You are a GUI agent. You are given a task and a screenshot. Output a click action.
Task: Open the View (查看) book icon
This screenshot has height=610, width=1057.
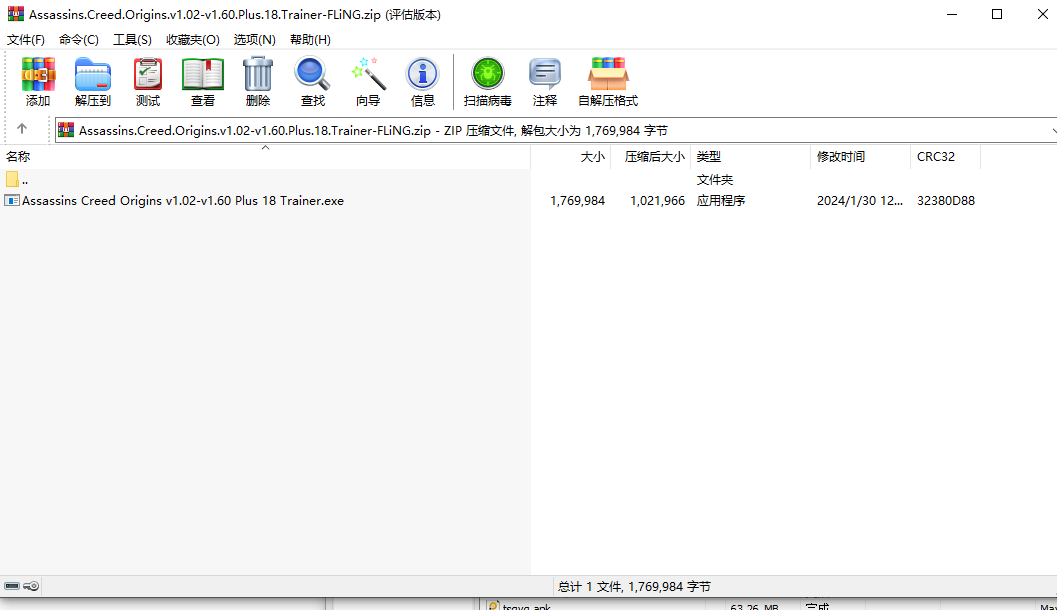(202, 81)
